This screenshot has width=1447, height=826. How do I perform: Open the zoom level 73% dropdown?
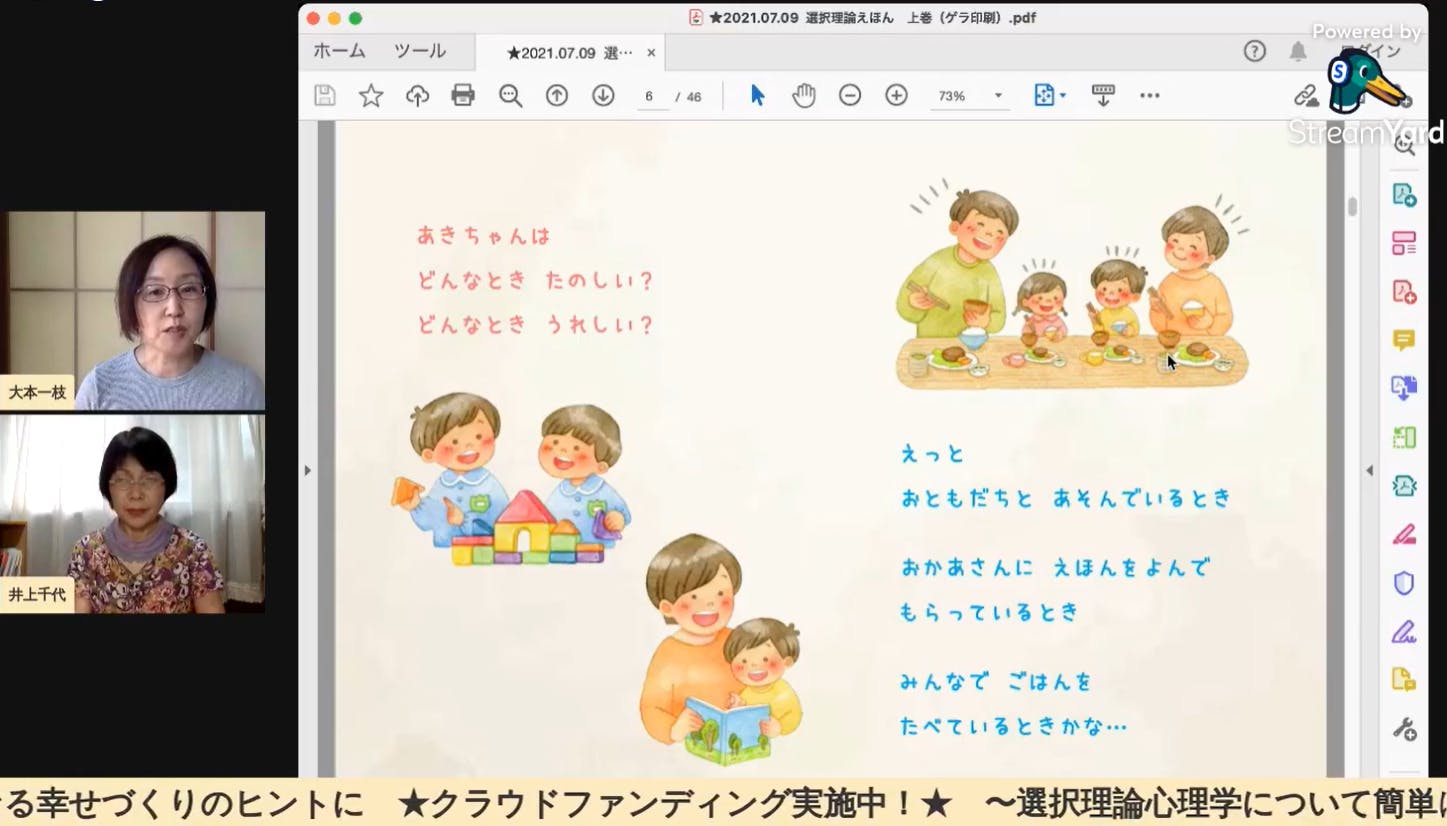[997, 96]
